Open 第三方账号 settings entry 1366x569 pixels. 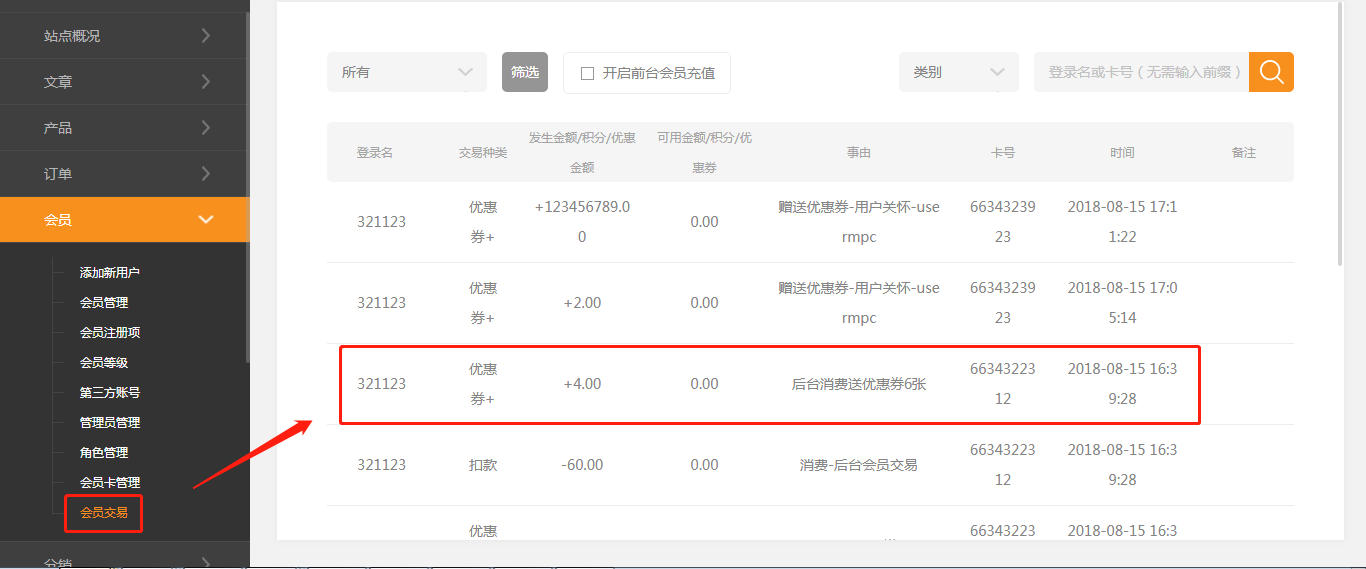[x=110, y=392]
